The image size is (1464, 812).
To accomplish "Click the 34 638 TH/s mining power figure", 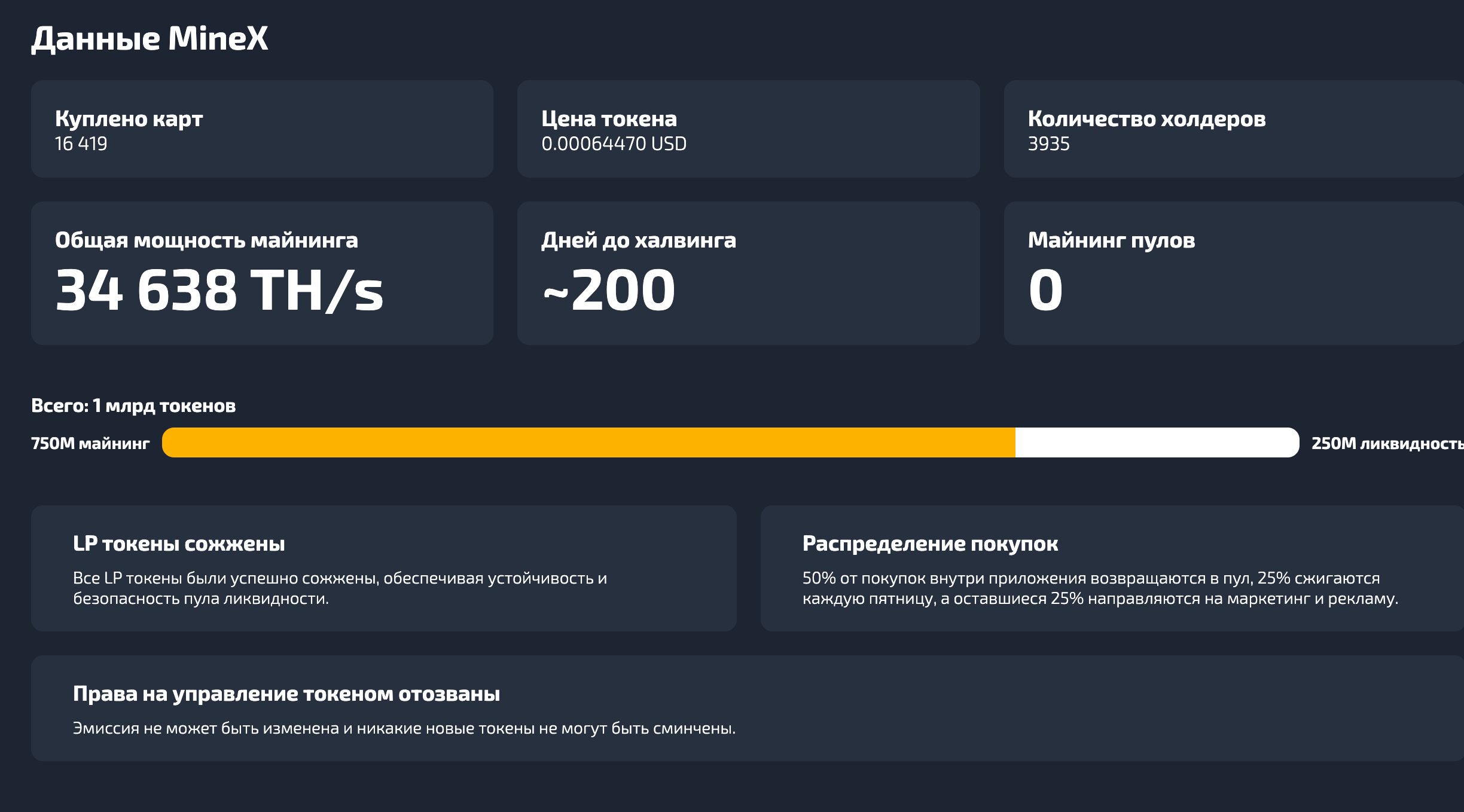I will [219, 291].
